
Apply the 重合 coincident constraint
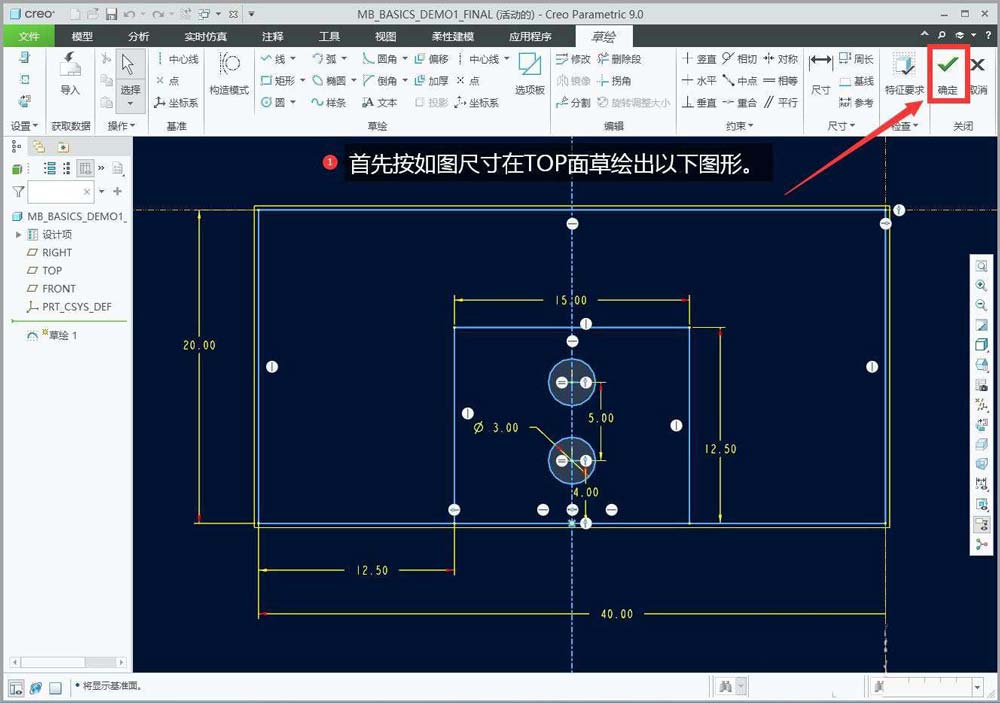[x=740, y=102]
